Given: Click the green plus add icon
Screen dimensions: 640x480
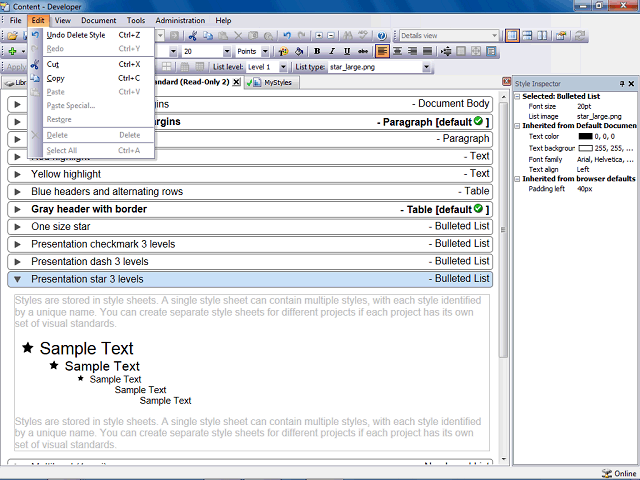Looking at the screenshot, I should click(x=12, y=51).
